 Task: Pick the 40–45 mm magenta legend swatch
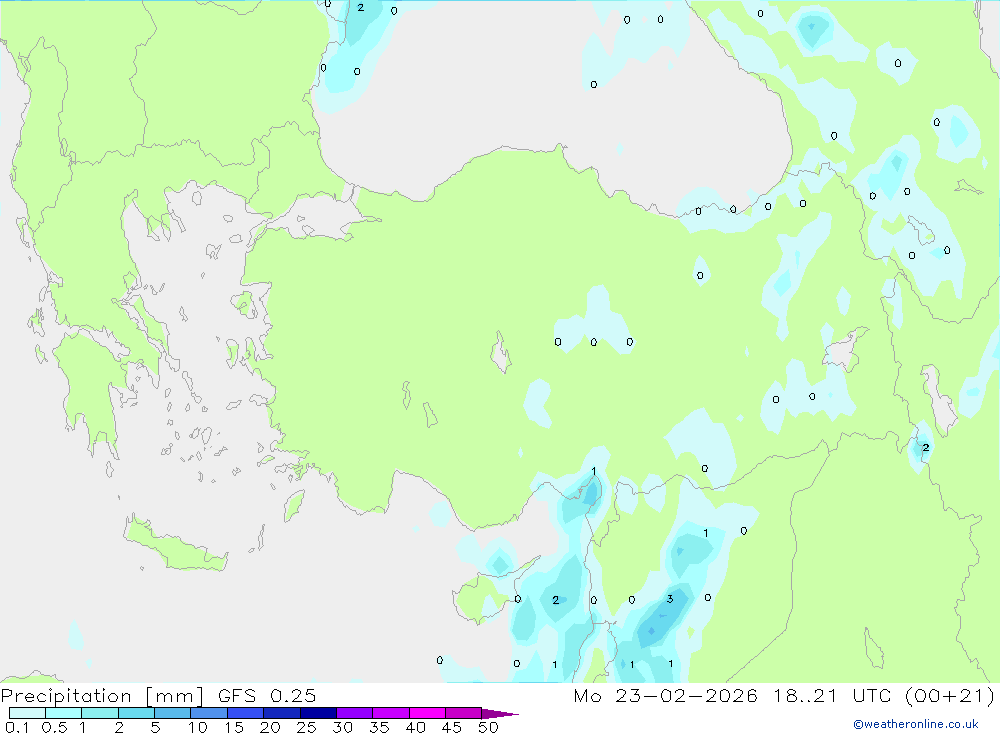pyautogui.click(x=427, y=713)
